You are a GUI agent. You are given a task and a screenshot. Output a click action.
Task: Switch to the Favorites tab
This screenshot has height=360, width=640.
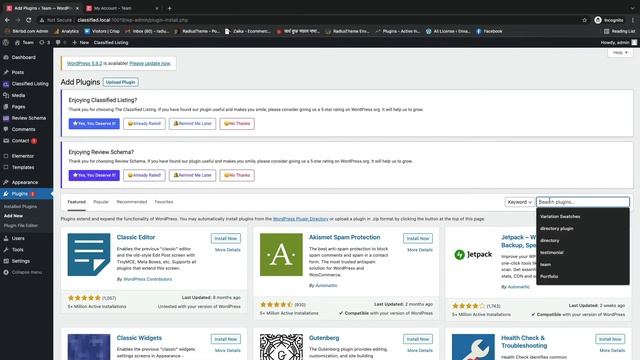pos(164,202)
